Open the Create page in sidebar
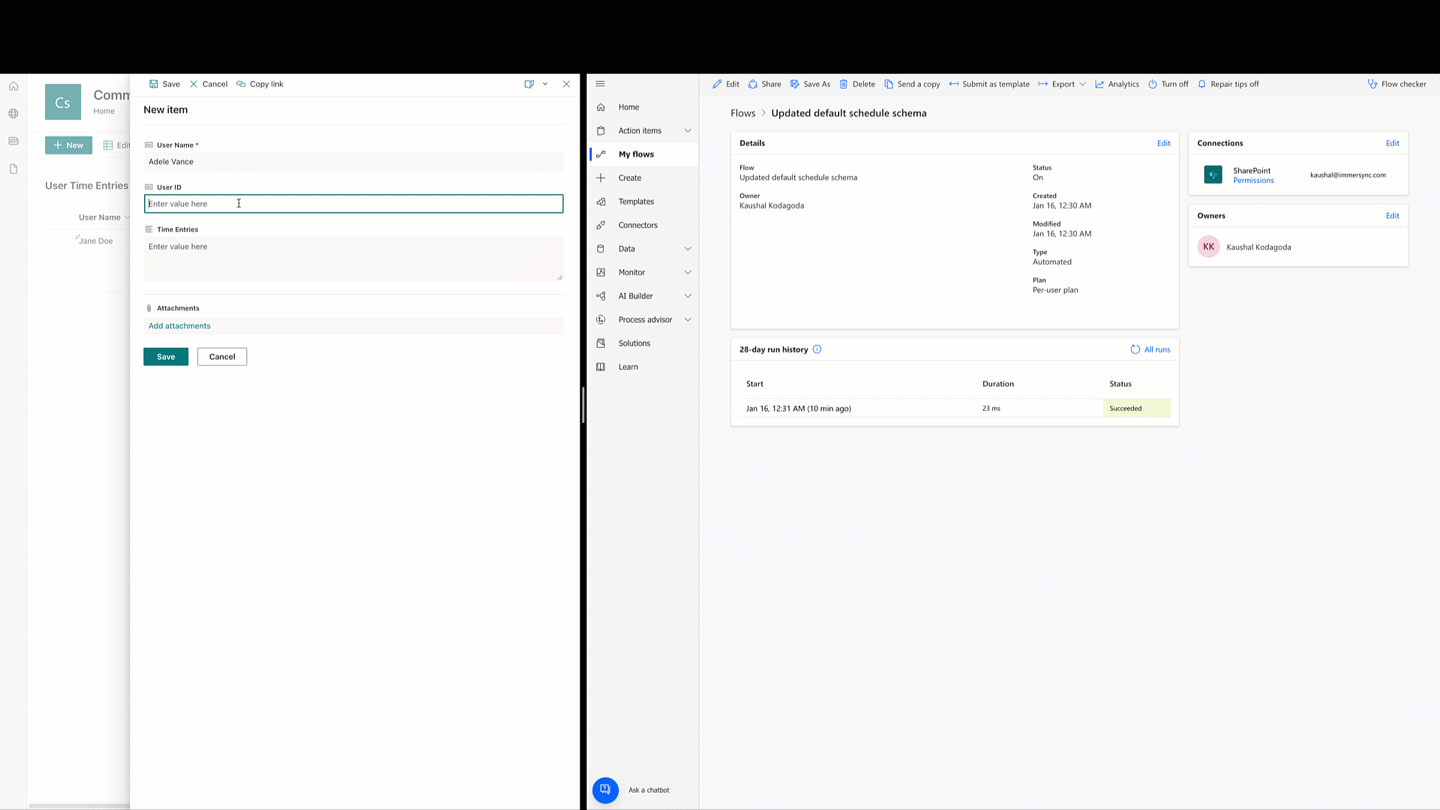The image size is (1440, 810). point(629,178)
